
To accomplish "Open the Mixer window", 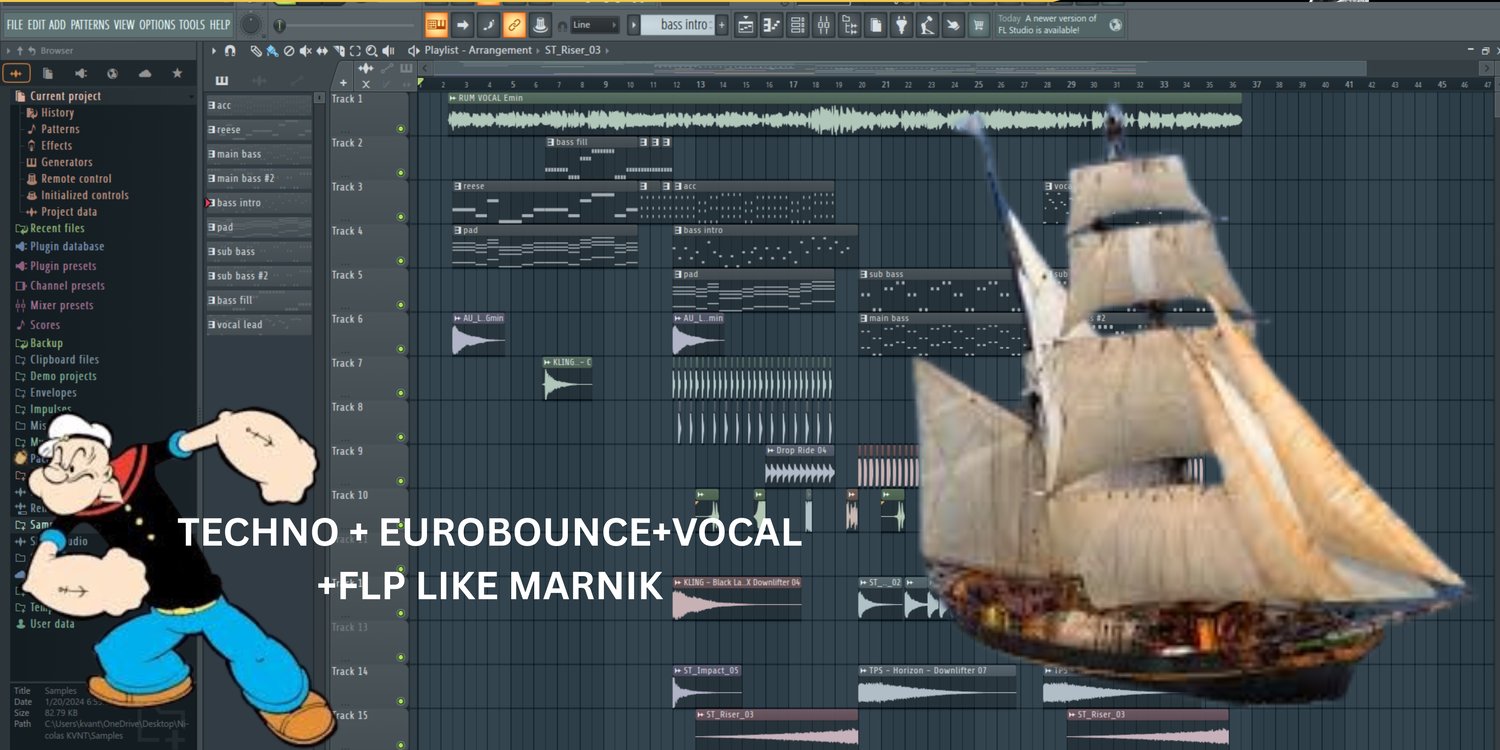I will point(823,25).
